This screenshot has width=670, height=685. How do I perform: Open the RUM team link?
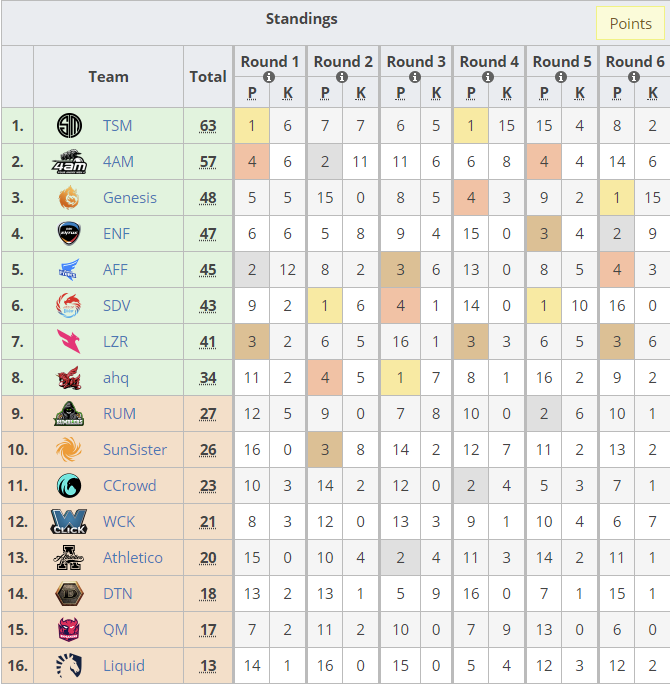[x=119, y=413]
